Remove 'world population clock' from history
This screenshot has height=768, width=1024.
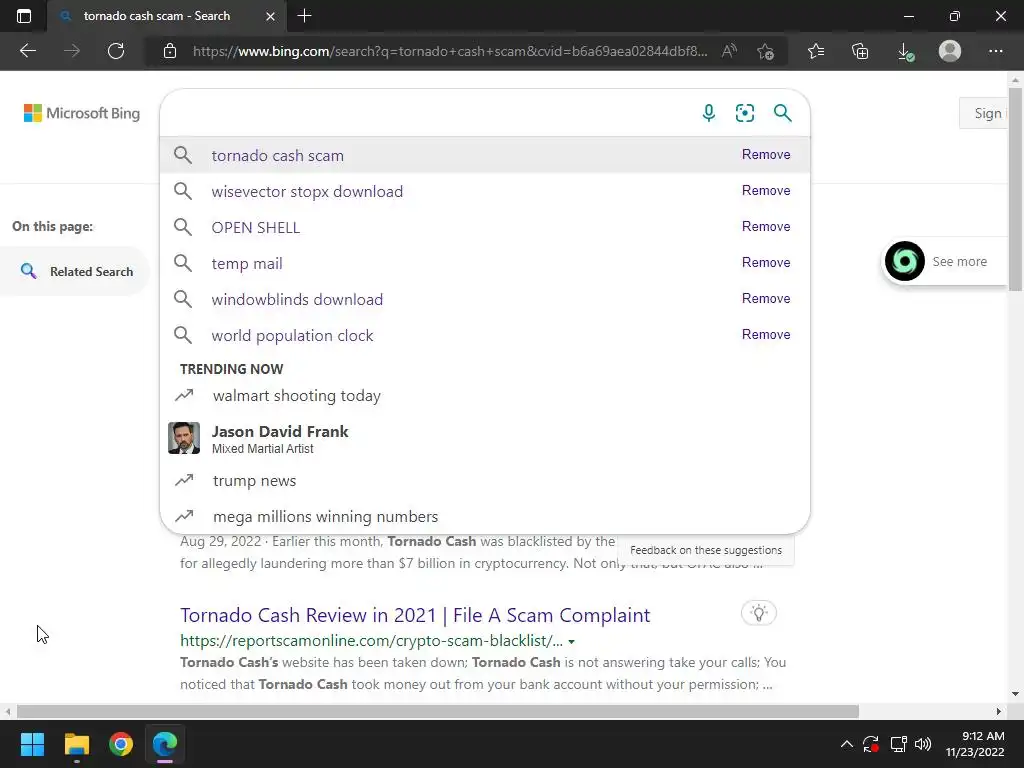(x=766, y=334)
